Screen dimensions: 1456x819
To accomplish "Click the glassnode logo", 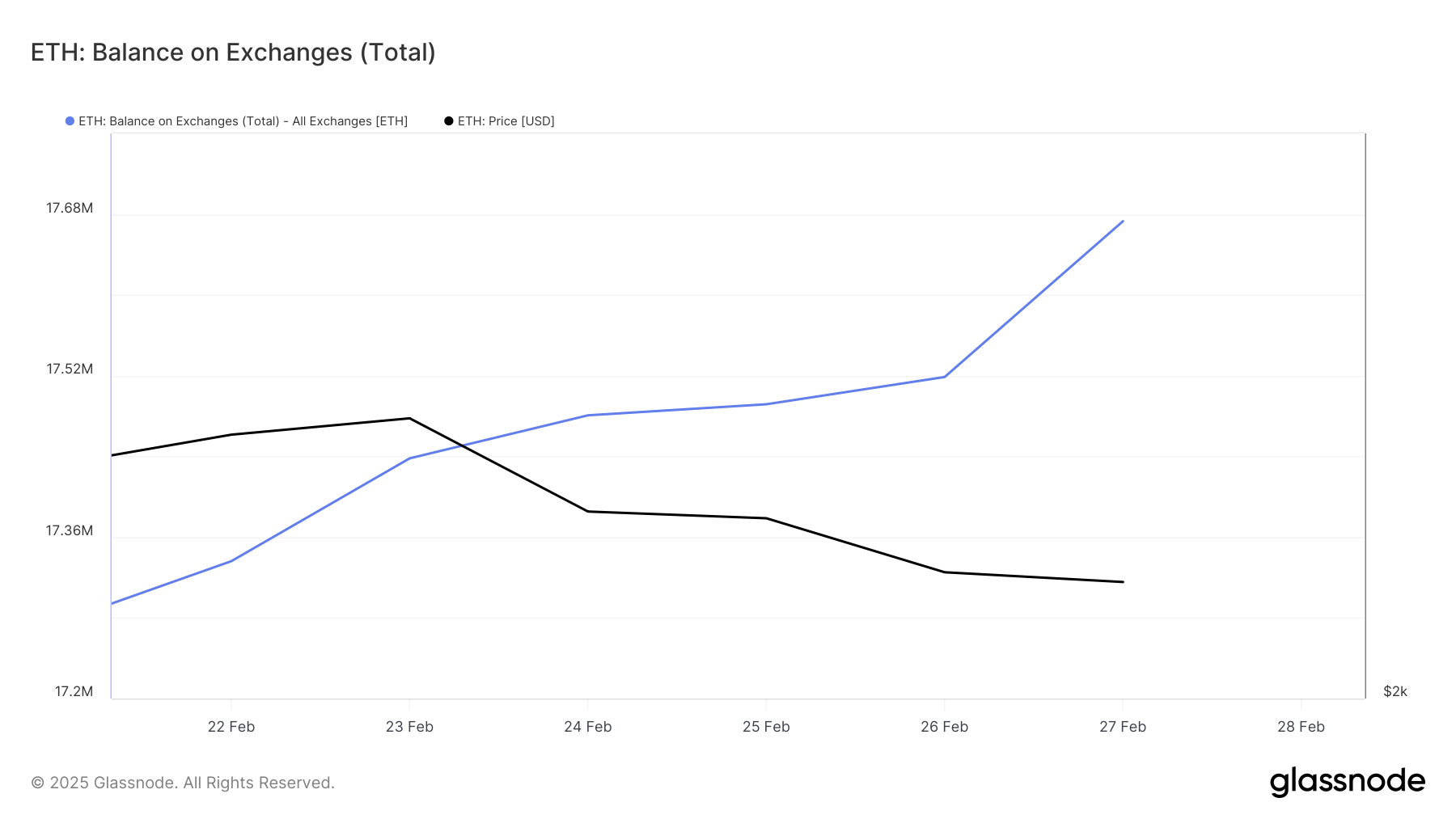I will tap(1347, 782).
